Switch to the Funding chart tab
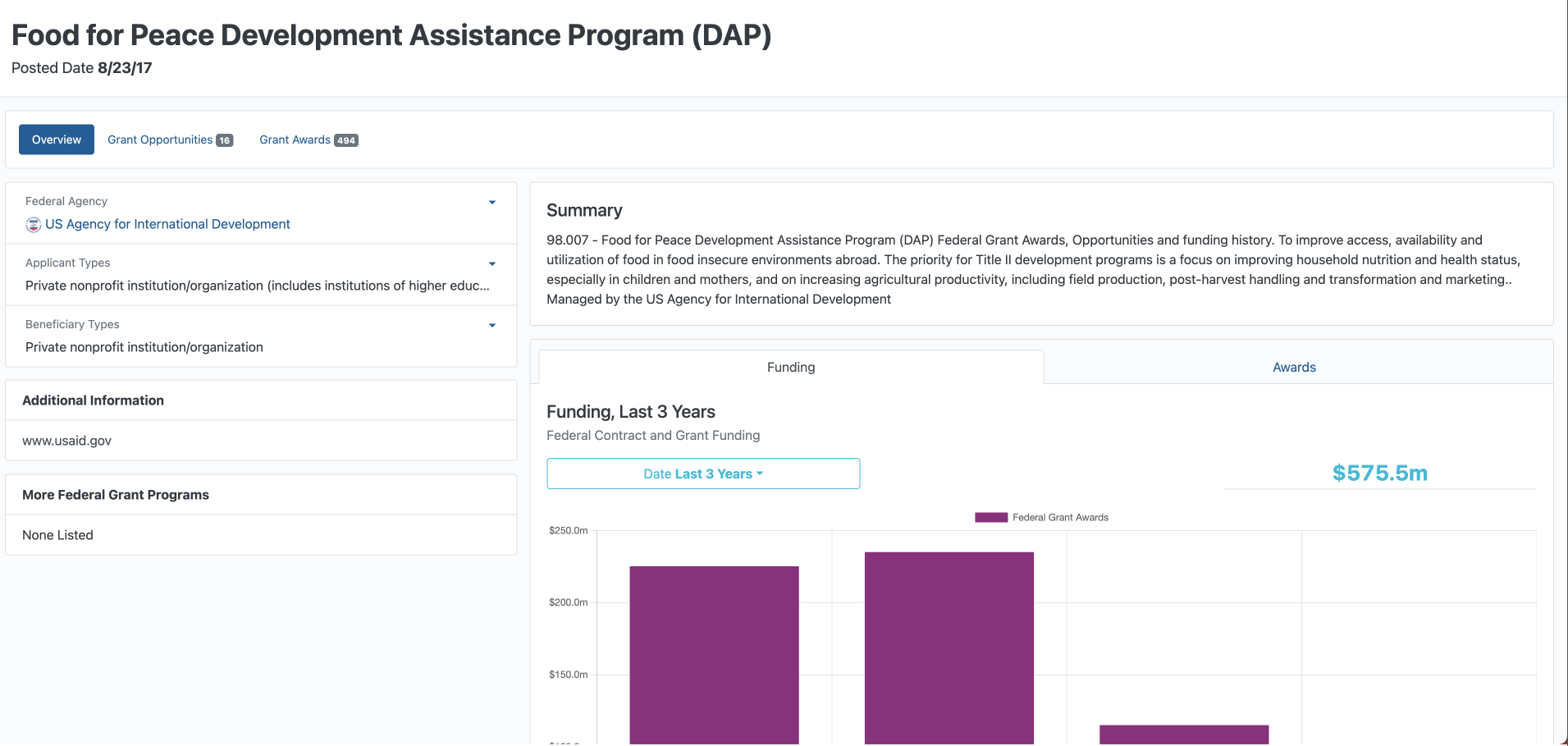The image size is (1568, 746). tap(791, 367)
